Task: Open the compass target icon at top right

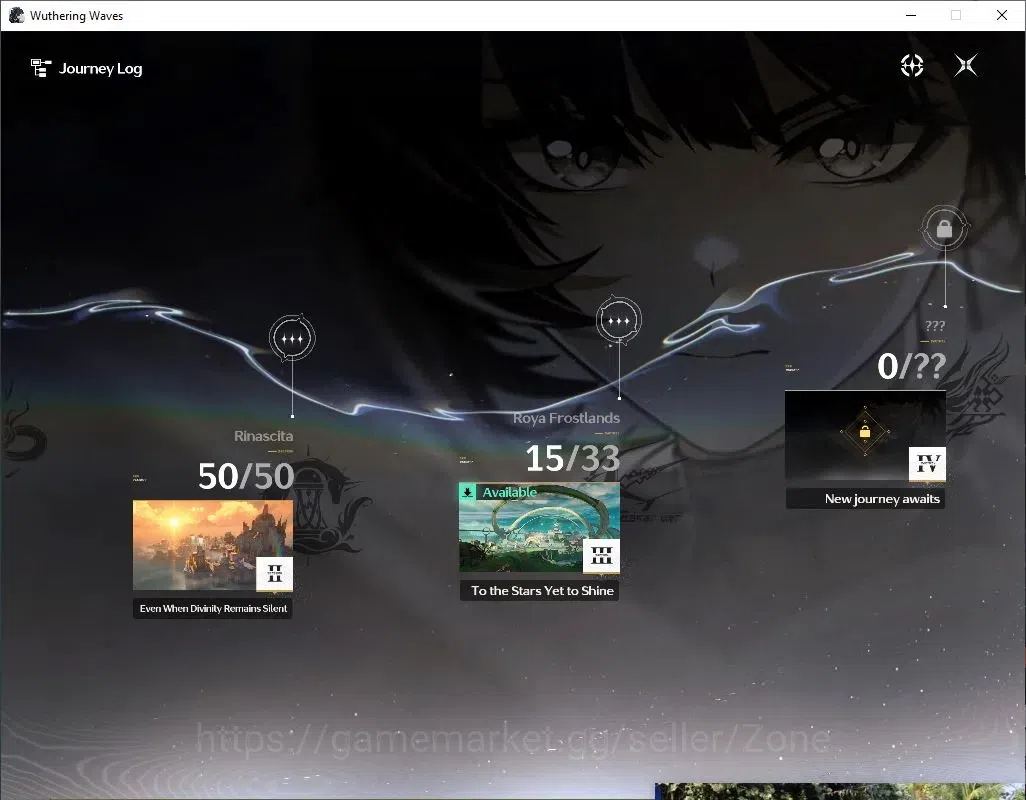Action: [x=911, y=65]
